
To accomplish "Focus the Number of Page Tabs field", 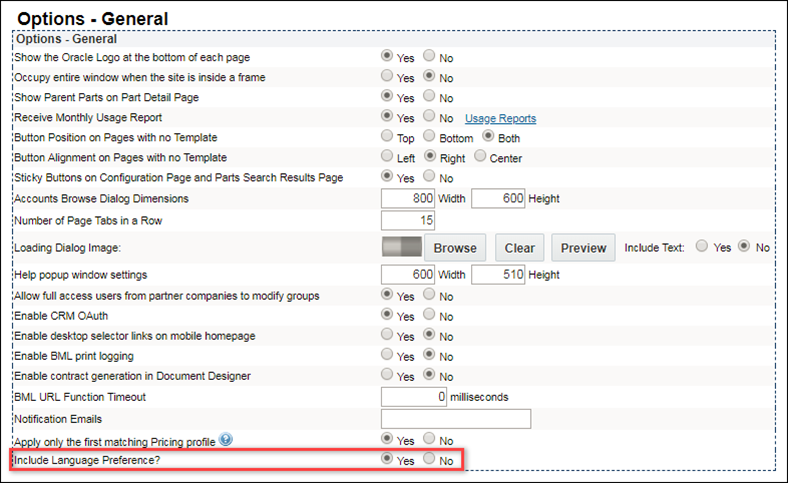I will [408, 220].
